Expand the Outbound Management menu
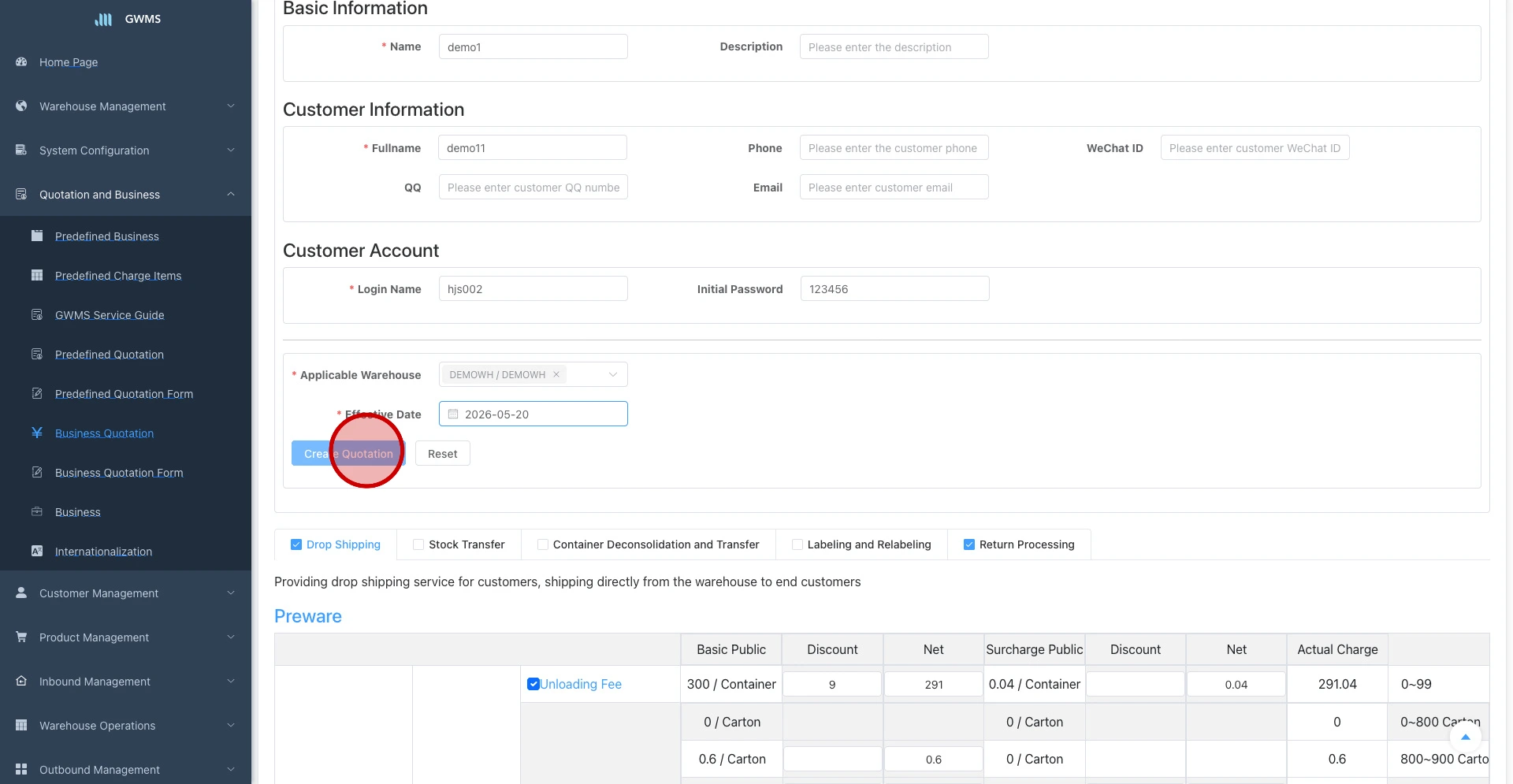The width and height of the screenshot is (1513, 784). (231, 769)
